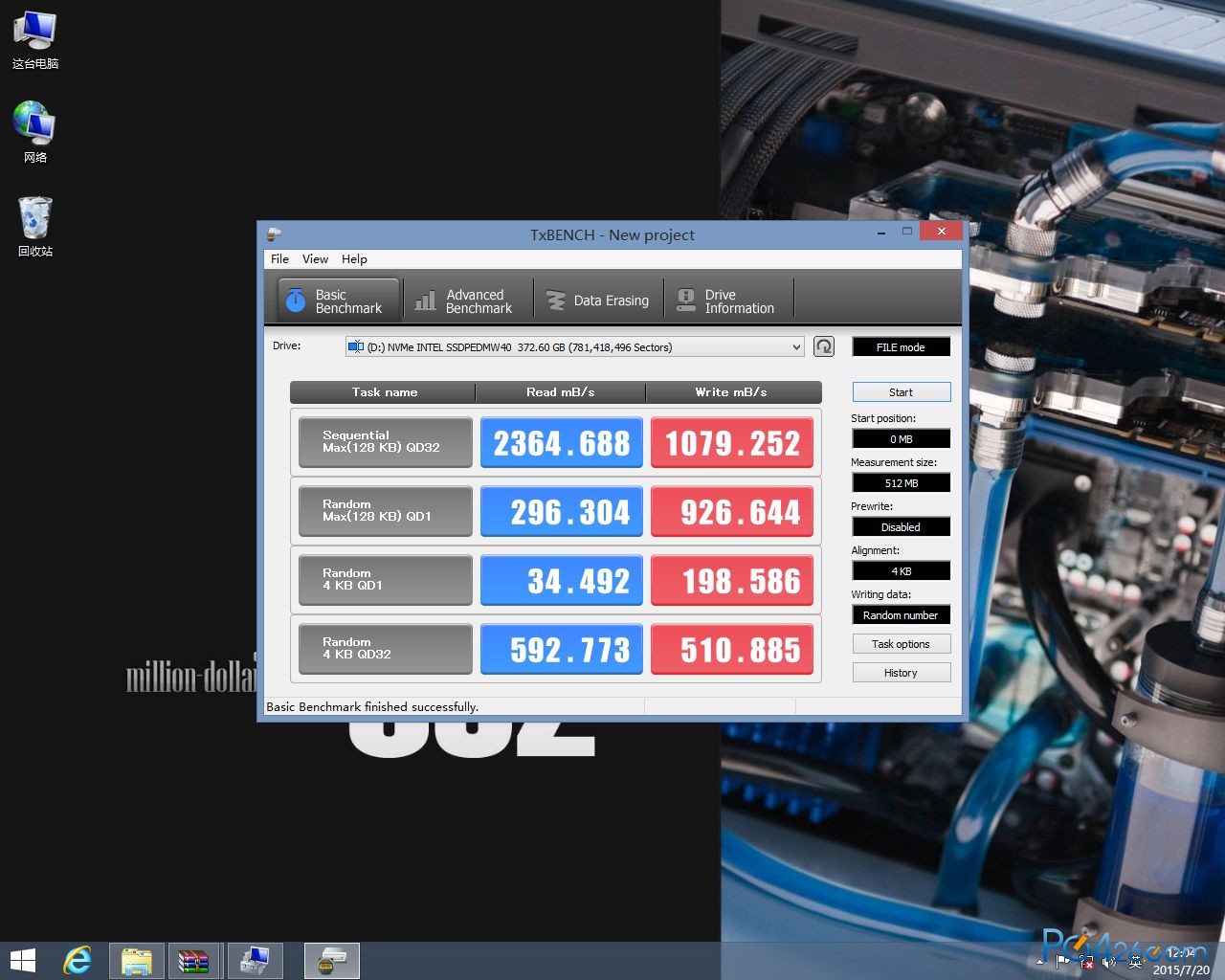Switch to the Data Erasing tab
The image size is (1225, 980).
point(598,301)
